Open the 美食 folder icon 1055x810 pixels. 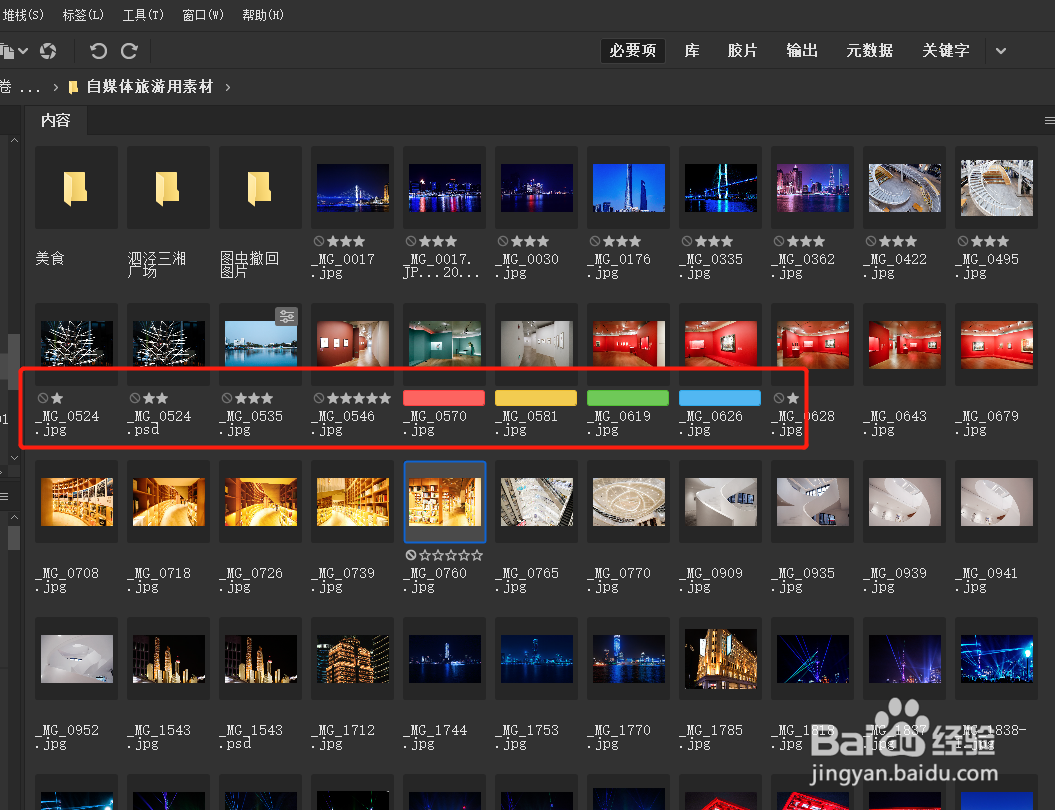(x=76, y=187)
